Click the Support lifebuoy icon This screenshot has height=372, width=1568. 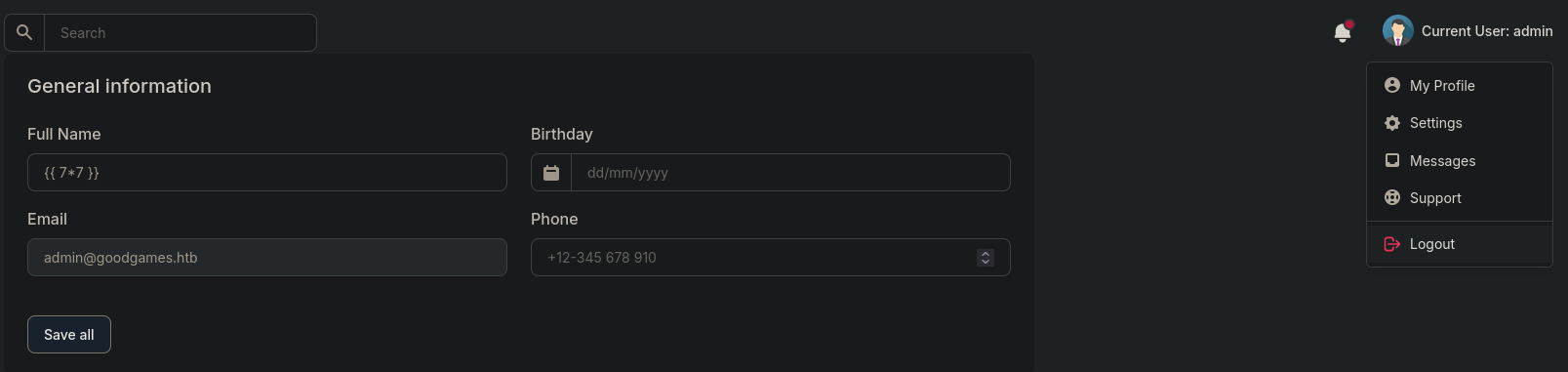click(1392, 197)
